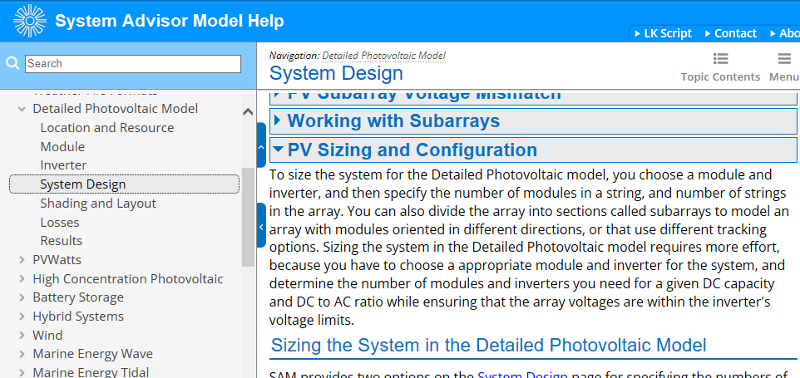Click the left-arrow blue tab to hide sidebar
This screenshot has height=378, width=800.
(261, 226)
